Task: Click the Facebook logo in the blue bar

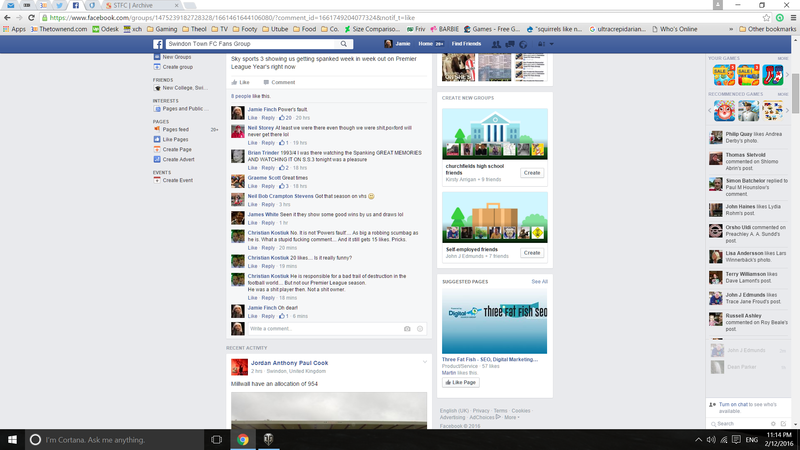Action: 158,44
